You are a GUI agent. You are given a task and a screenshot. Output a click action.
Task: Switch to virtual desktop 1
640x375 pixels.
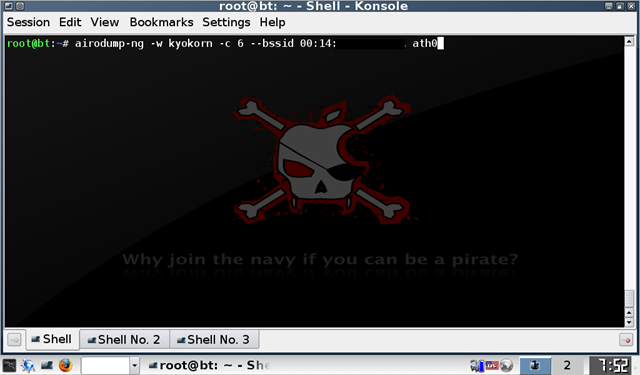tap(535, 365)
